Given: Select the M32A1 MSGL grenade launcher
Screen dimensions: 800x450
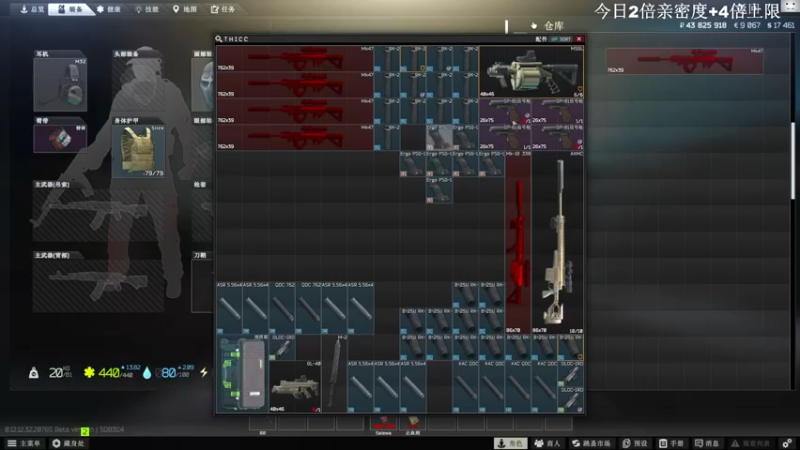Looking at the screenshot, I should point(531,72).
